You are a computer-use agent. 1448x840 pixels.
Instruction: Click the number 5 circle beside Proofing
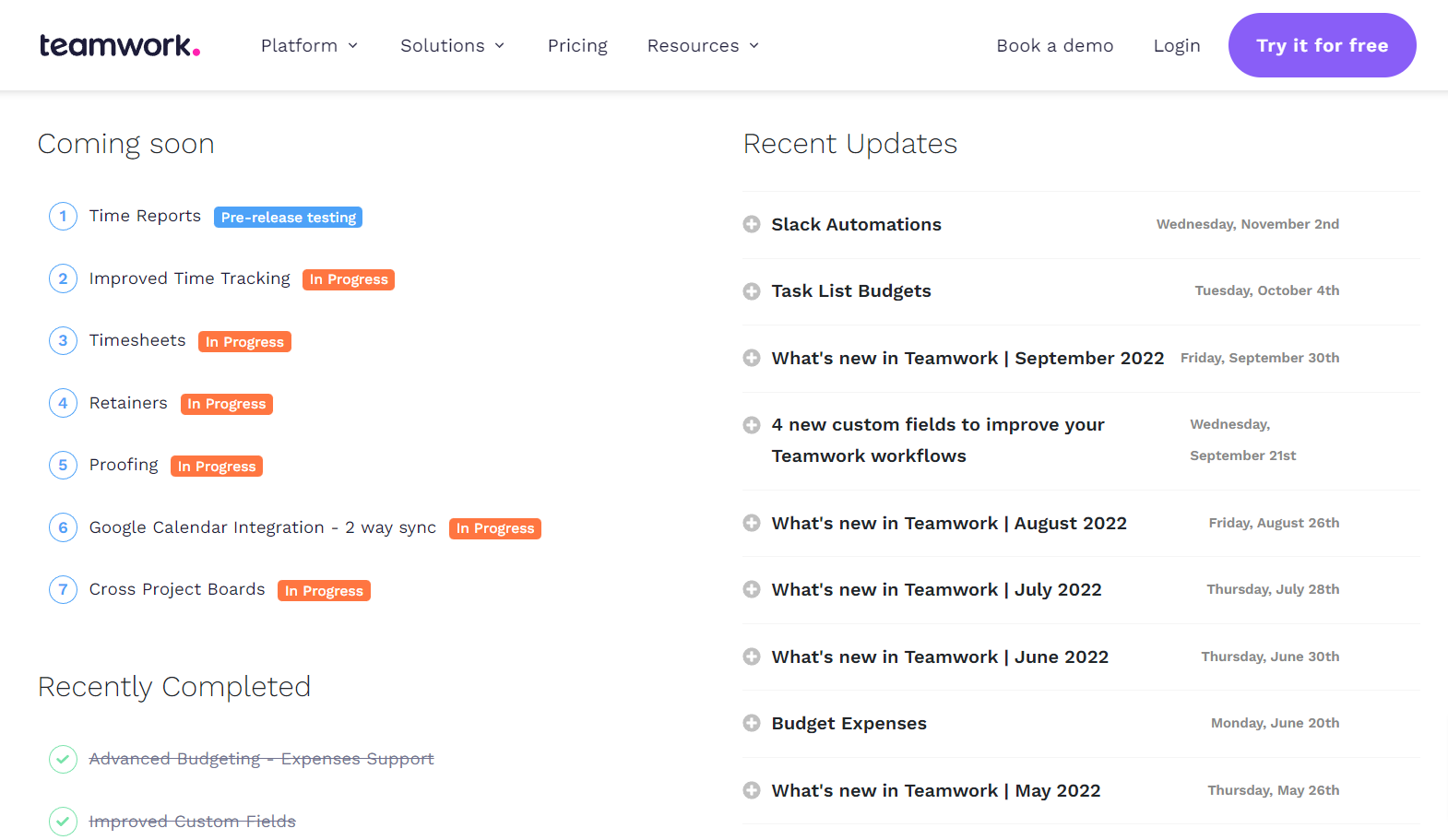tap(63, 466)
